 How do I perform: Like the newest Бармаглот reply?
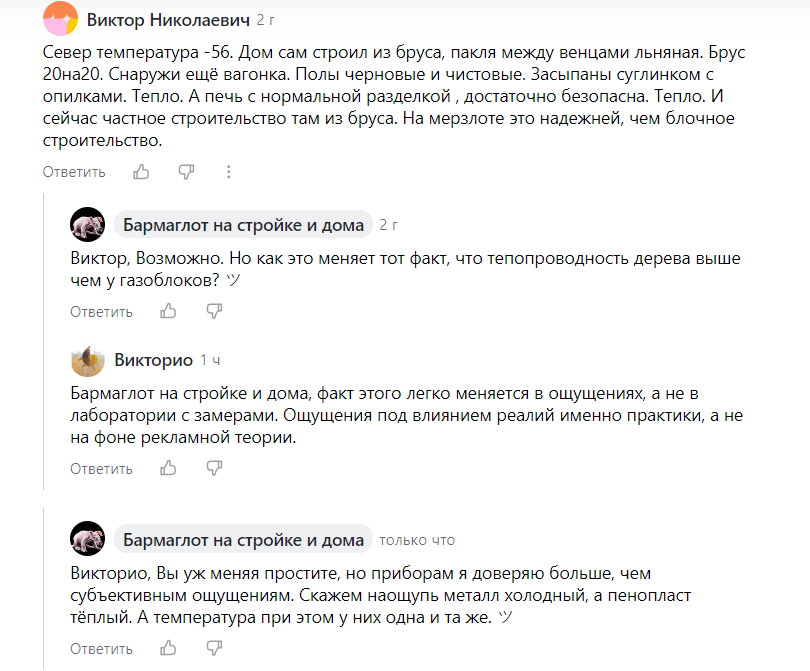tap(168, 648)
